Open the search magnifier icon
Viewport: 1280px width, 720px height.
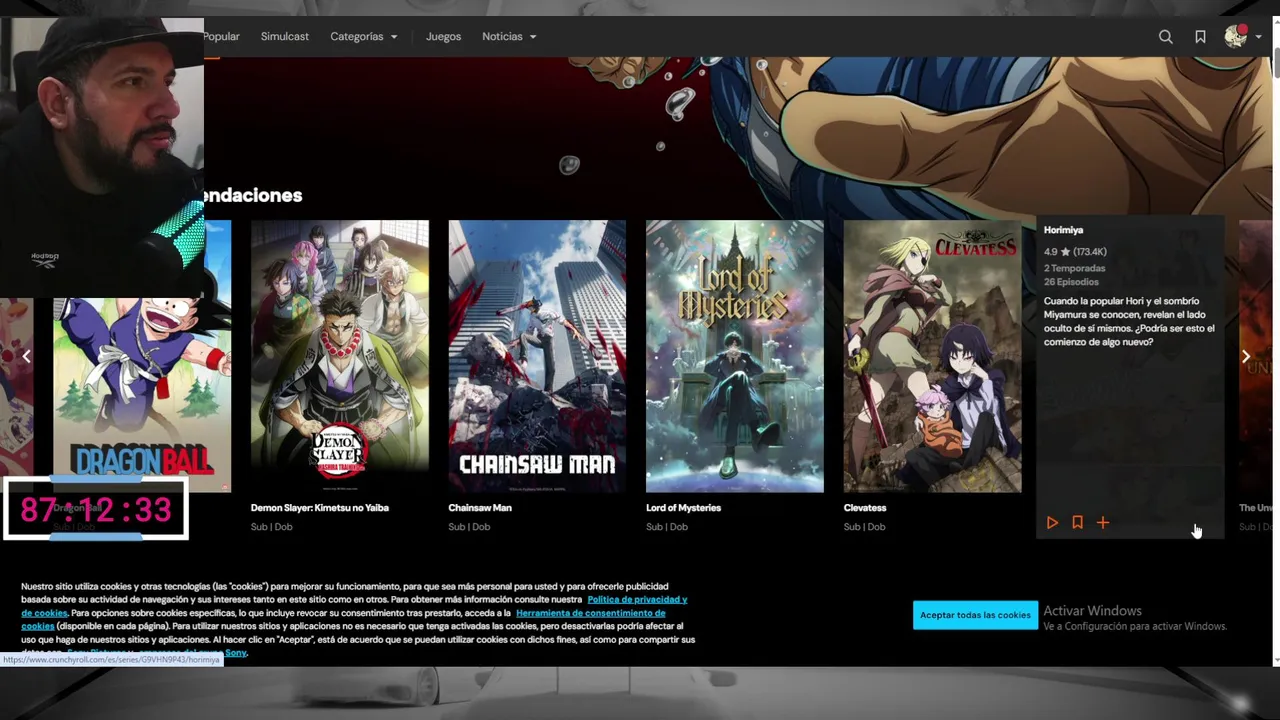click(x=1165, y=36)
